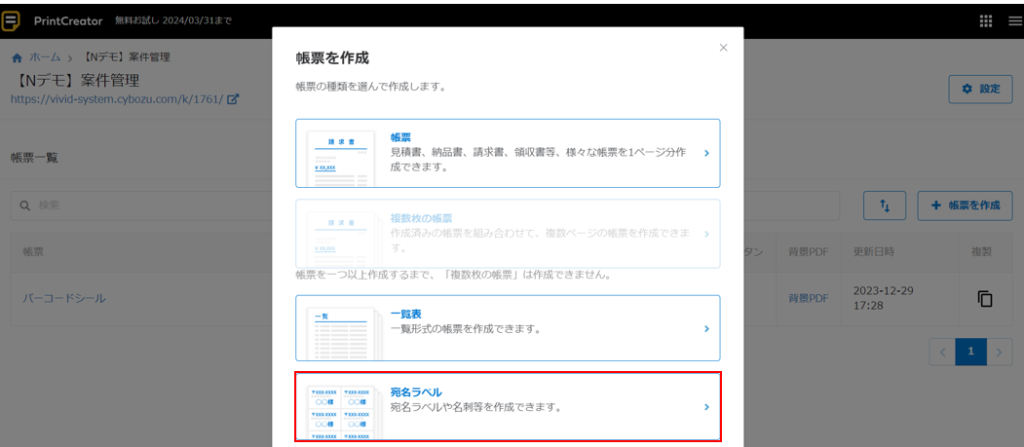The width and height of the screenshot is (1024, 447).
Task: Click the 背景PDF column header
Action: pos(808,252)
